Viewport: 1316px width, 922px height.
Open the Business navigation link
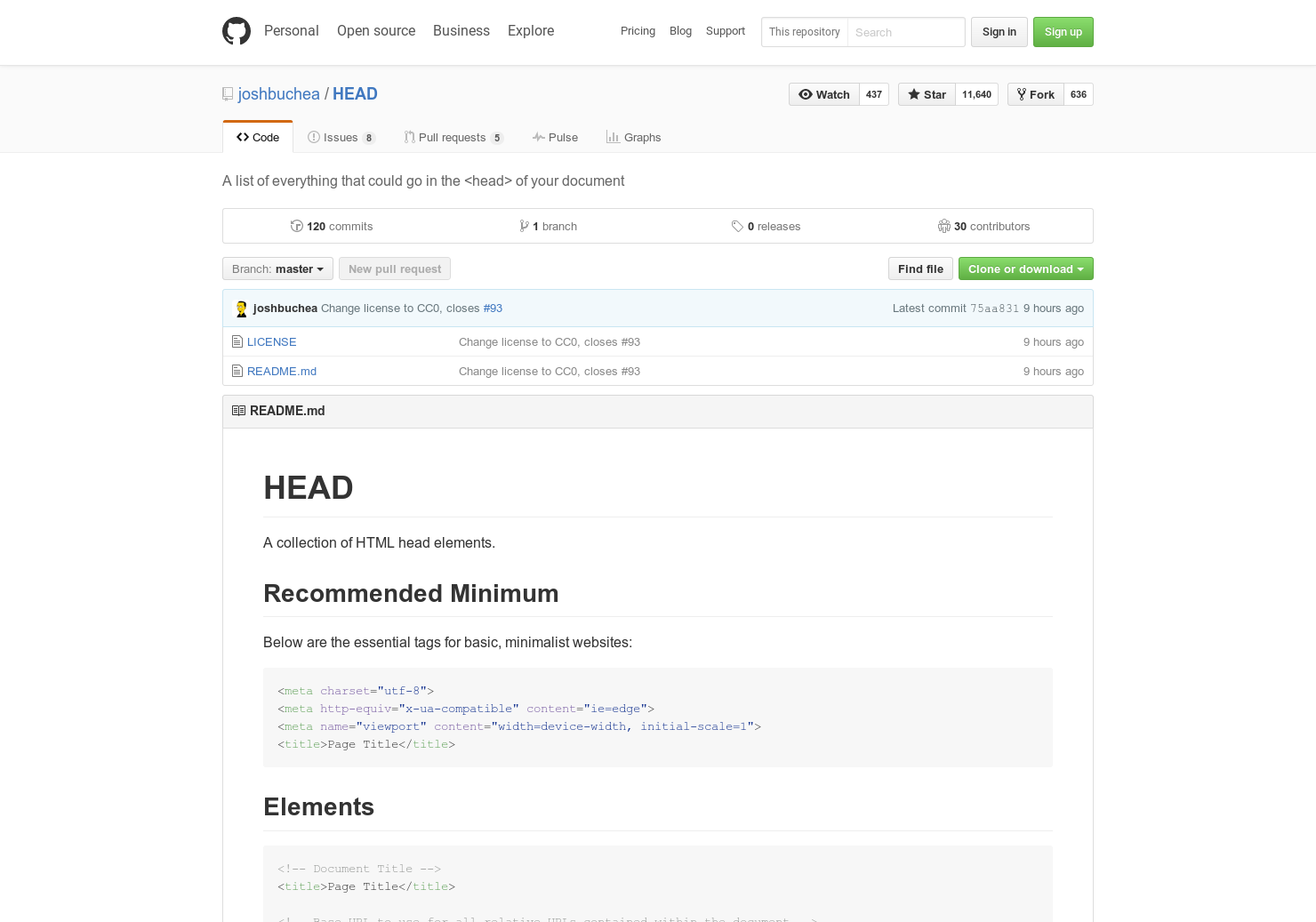pyautogui.click(x=461, y=30)
